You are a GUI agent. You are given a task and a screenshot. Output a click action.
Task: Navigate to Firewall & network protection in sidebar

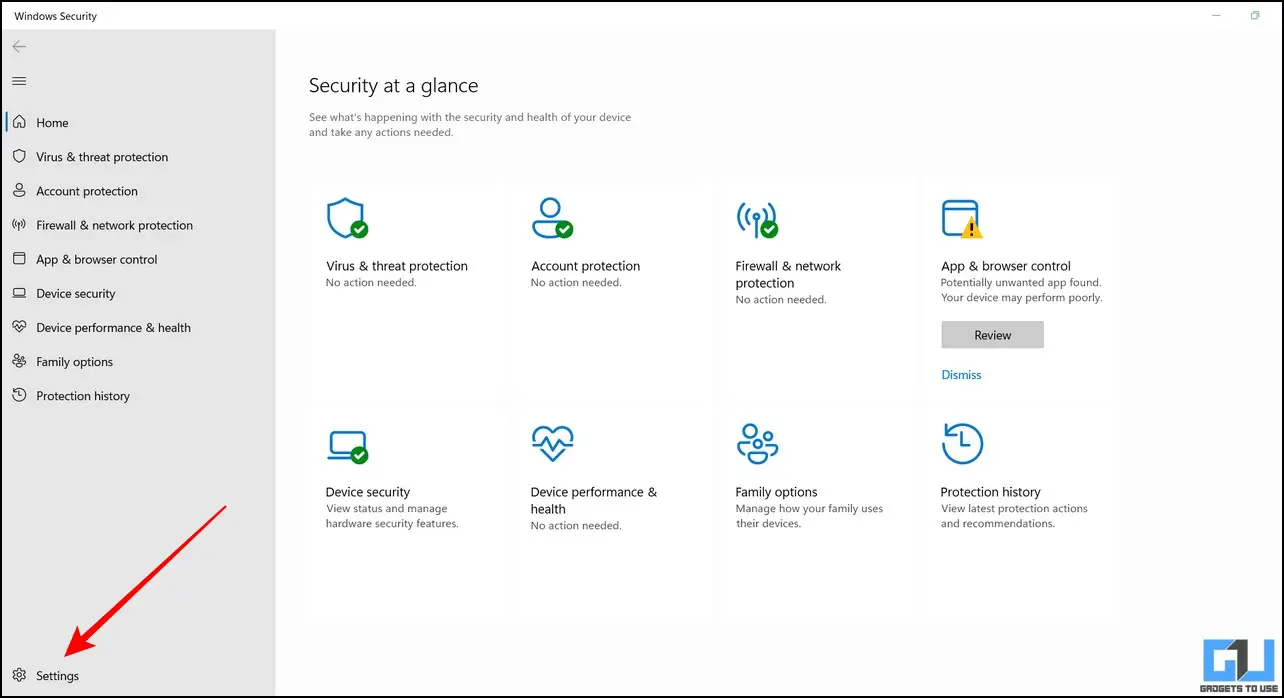tap(115, 225)
